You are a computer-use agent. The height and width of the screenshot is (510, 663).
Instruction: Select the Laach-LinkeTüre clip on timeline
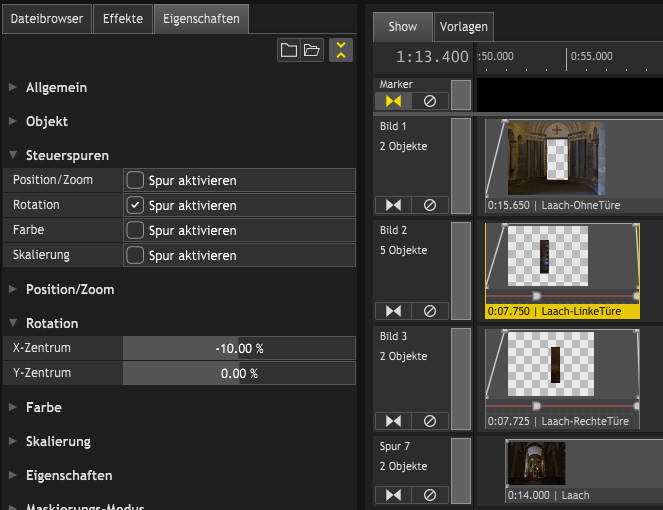click(x=561, y=311)
